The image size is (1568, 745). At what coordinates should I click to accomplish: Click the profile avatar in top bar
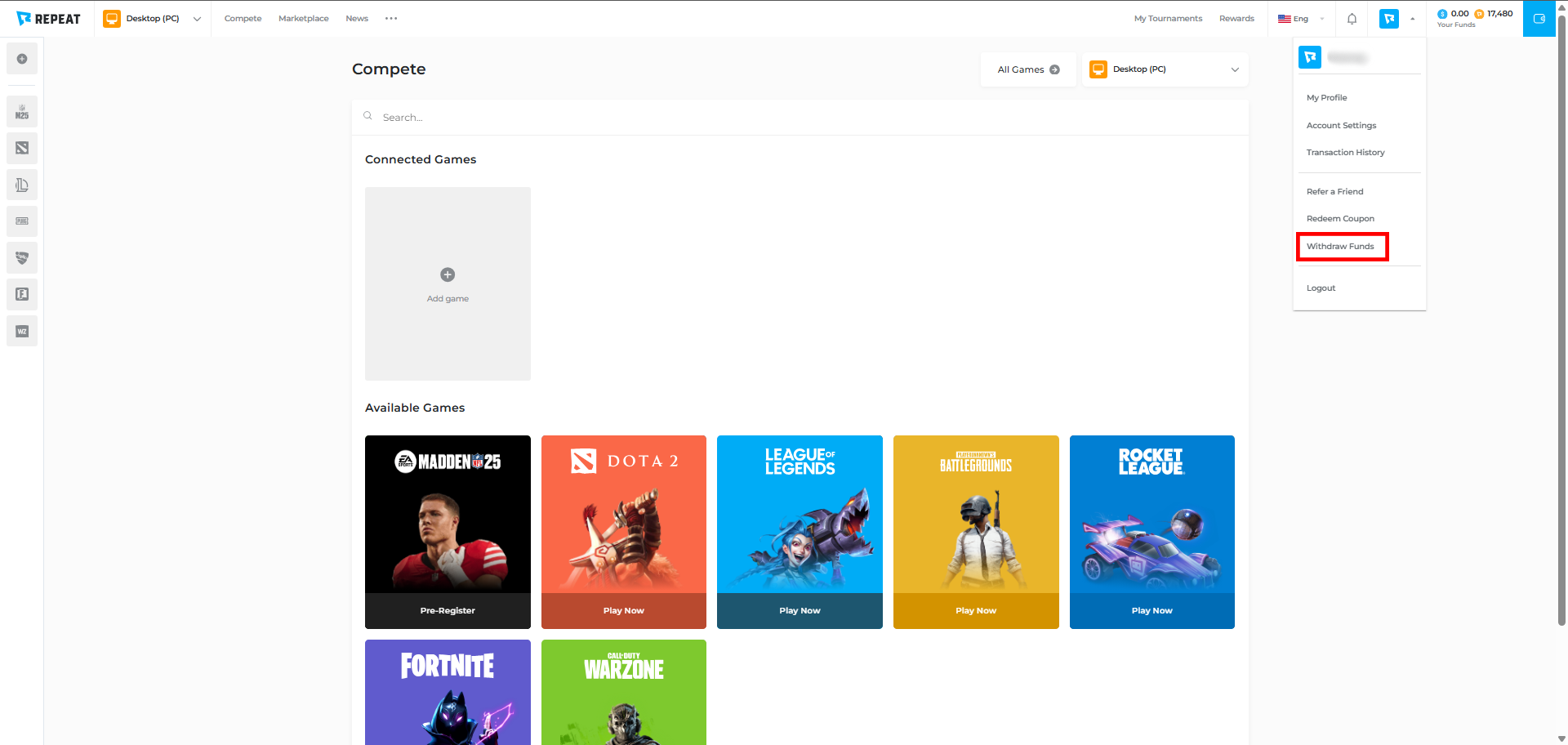coord(1388,19)
